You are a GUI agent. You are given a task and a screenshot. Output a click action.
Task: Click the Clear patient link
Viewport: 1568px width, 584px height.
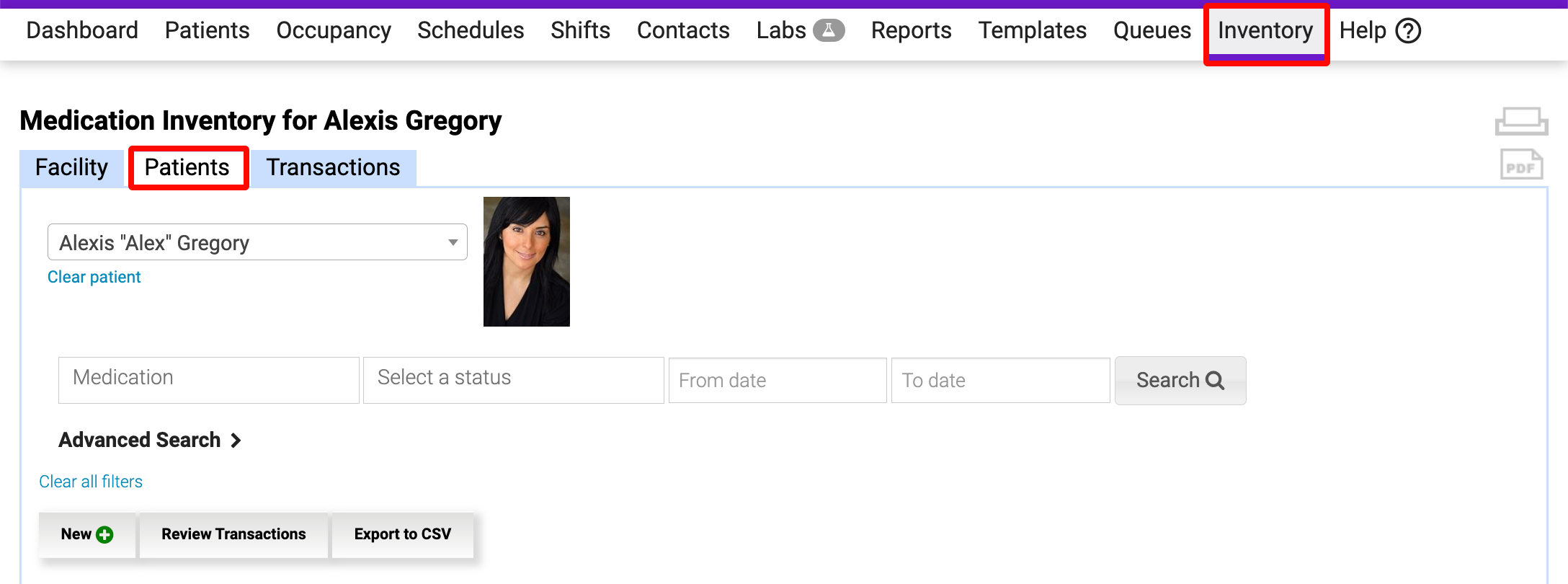coord(94,277)
